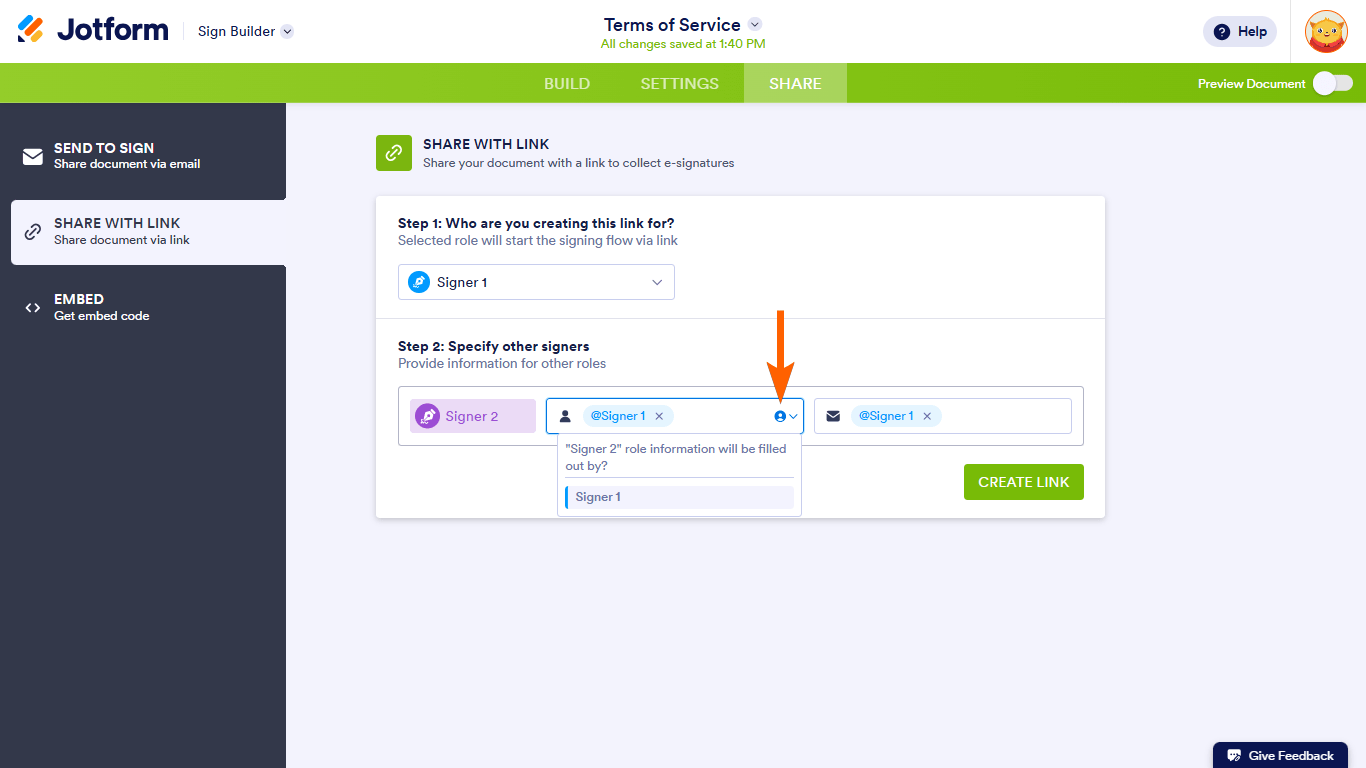The height and width of the screenshot is (768, 1366).
Task: Remove the @Signer 1 tag in name field
Action: (659, 416)
